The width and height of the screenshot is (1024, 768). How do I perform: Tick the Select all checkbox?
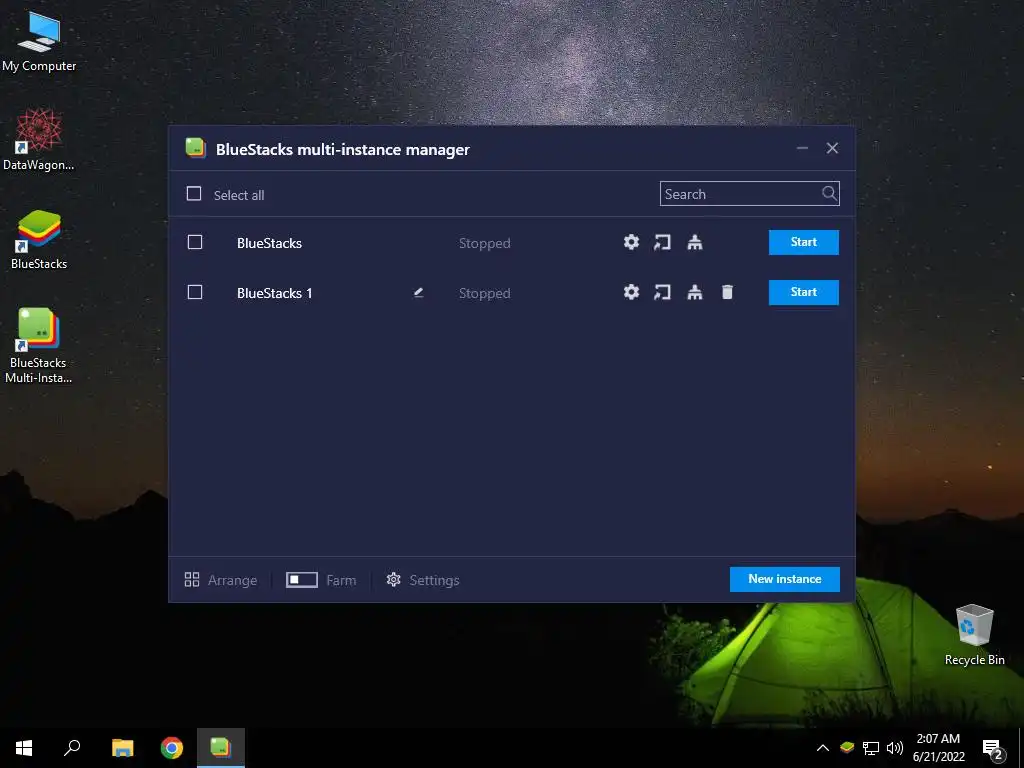click(x=194, y=193)
